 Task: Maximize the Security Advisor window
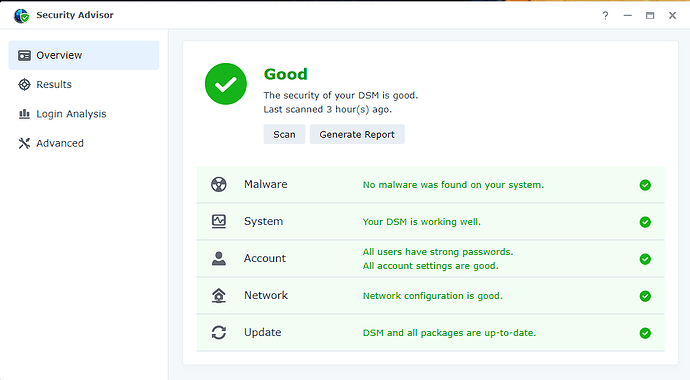coord(650,15)
